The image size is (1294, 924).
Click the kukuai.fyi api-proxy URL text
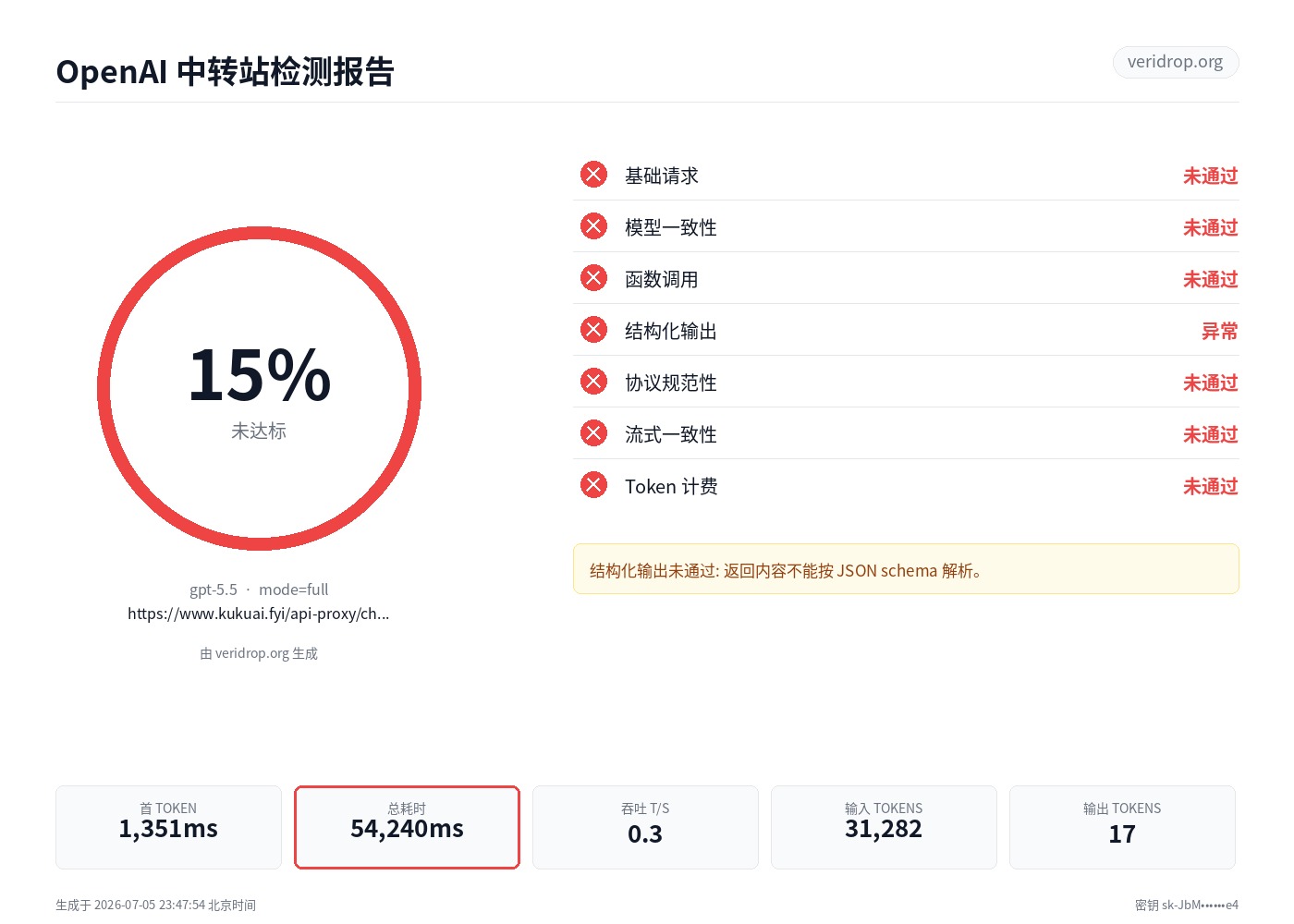(x=259, y=614)
